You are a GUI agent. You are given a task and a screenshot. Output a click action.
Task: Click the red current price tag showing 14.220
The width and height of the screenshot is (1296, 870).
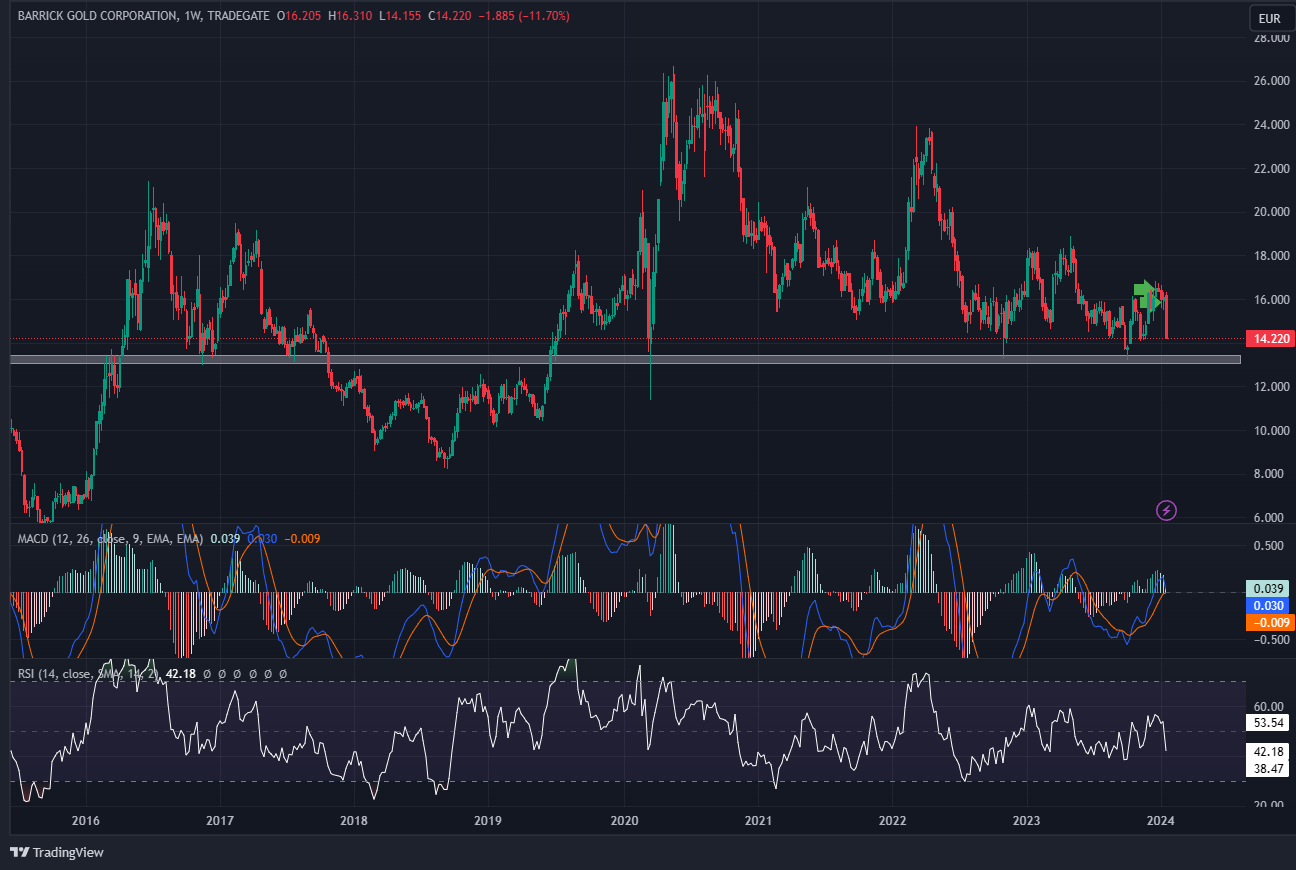1268,339
